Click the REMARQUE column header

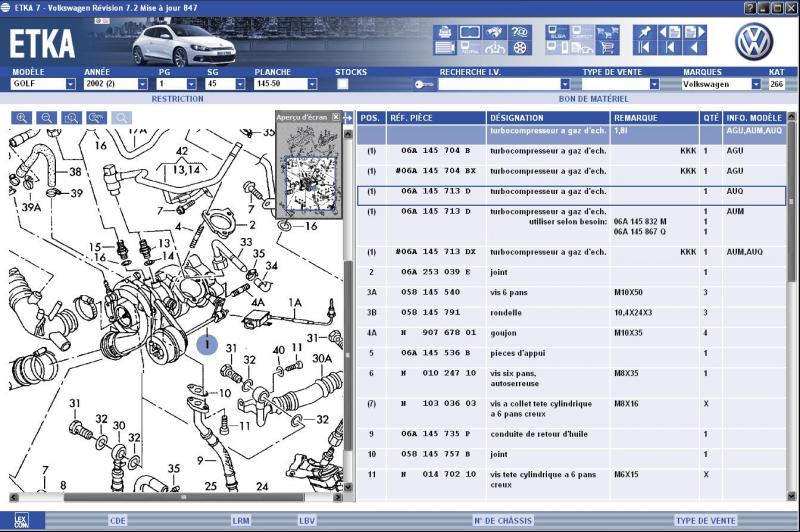tap(655, 118)
